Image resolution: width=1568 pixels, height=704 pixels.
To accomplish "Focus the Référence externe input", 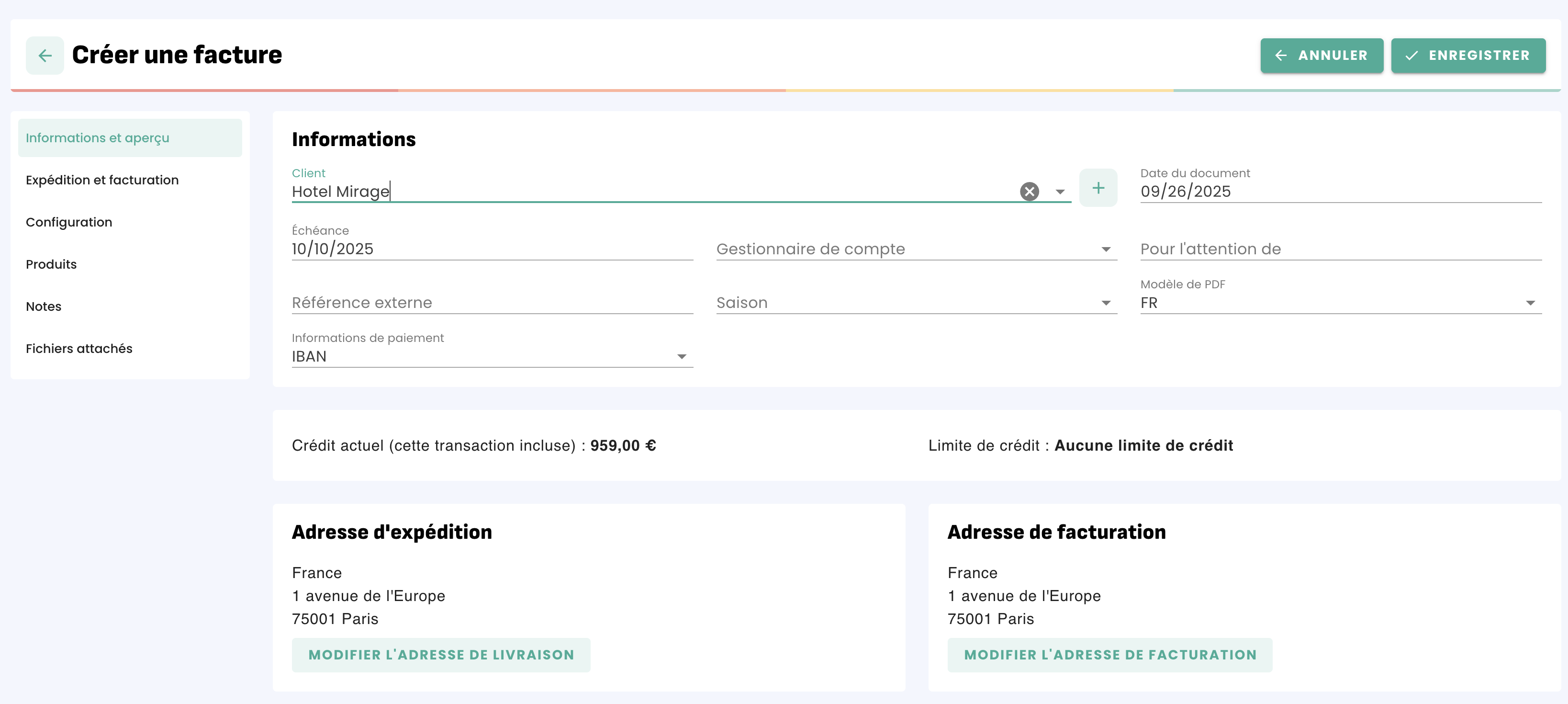I will 492,303.
